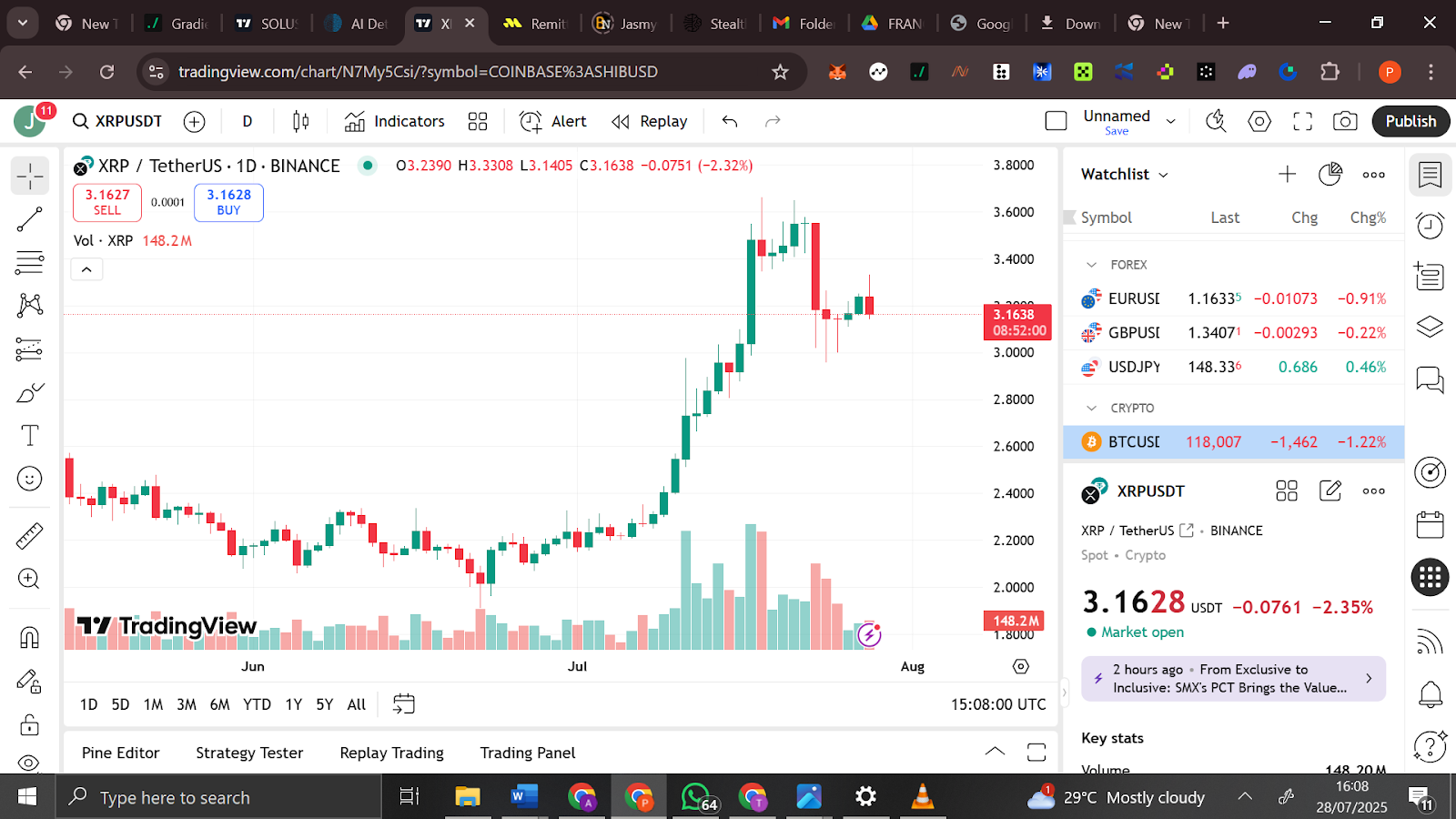Publish the chart idea
This screenshot has height=819, width=1456.
[x=1410, y=121]
